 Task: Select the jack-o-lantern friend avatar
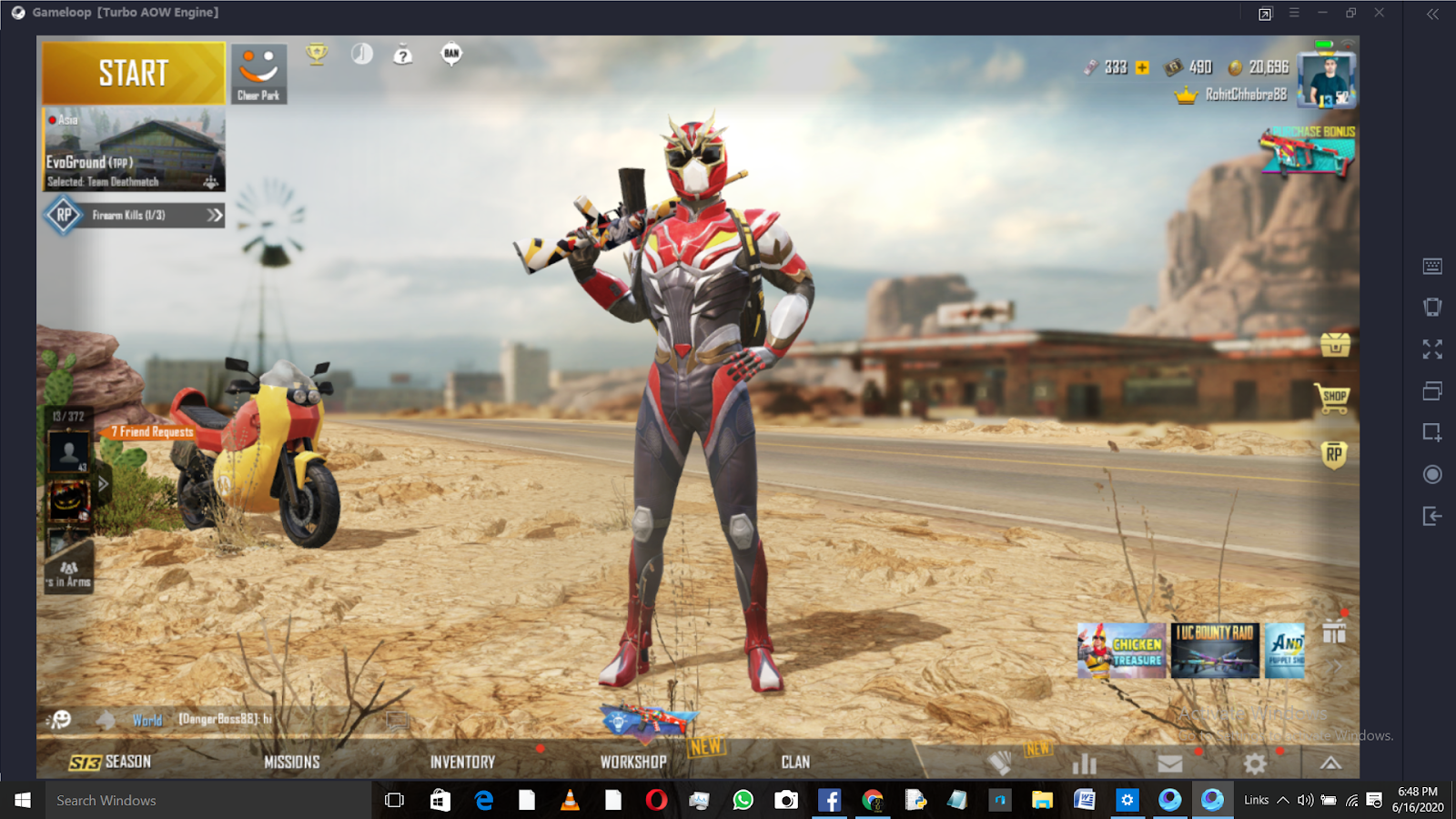tap(68, 500)
